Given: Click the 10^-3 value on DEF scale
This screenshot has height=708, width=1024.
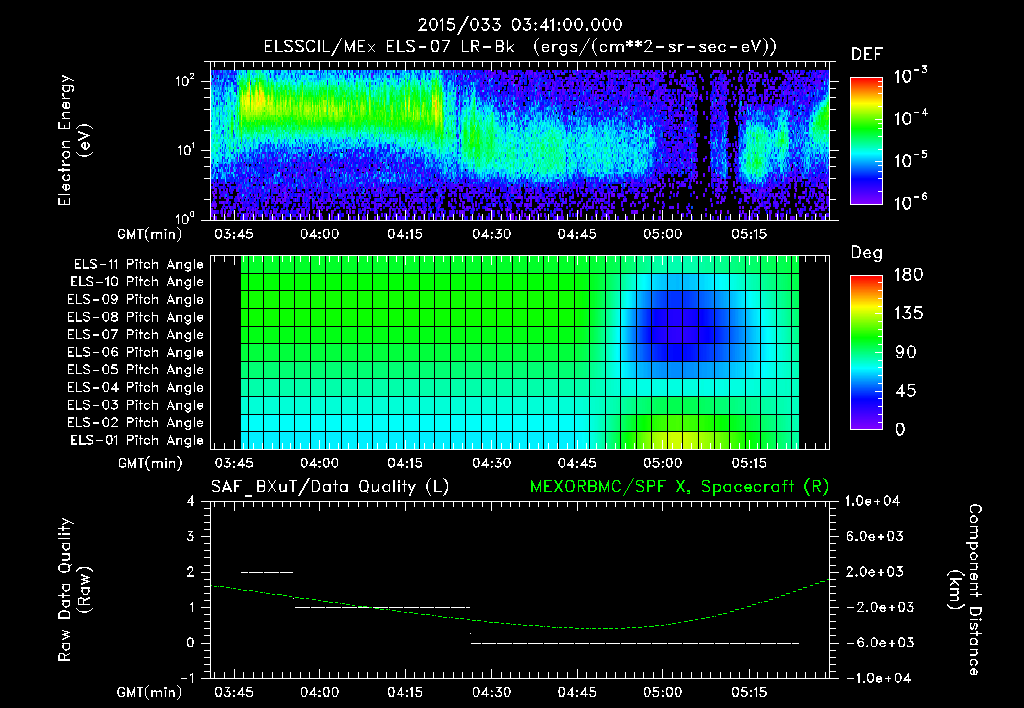Looking at the screenshot, I should 910,76.
